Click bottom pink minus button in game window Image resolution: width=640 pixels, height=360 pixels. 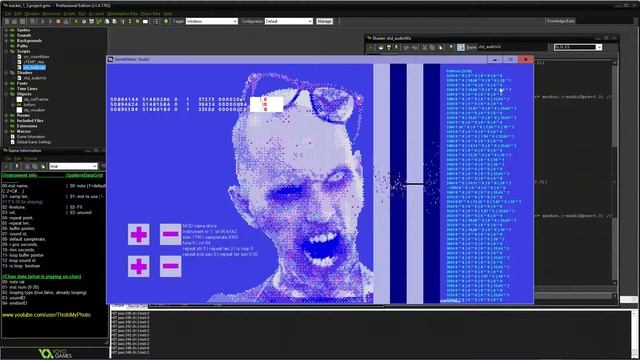pos(170,266)
